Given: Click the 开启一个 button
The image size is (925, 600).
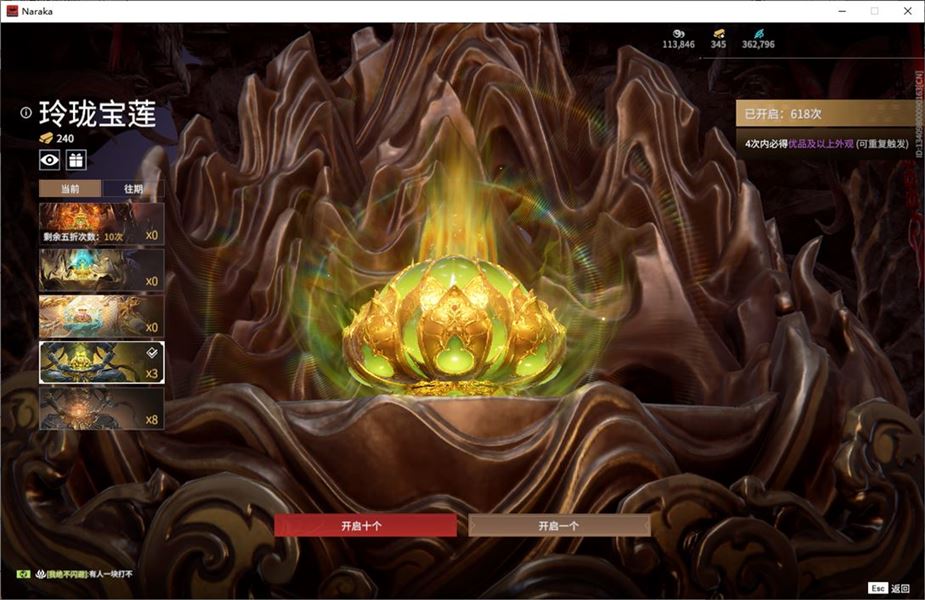Looking at the screenshot, I should coord(559,525).
